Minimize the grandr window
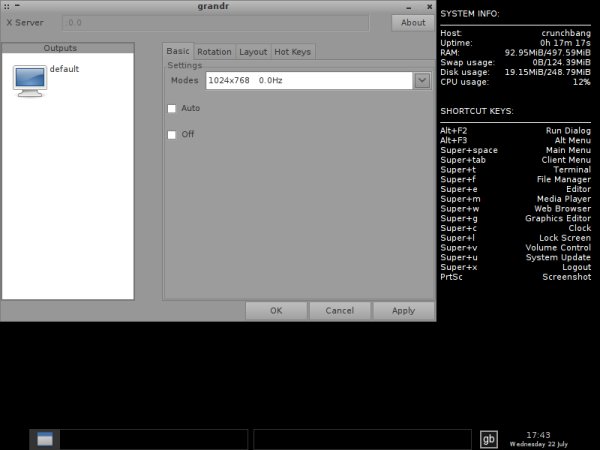This screenshot has width=600, height=450. pyautogui.click(x=409, y=7)
